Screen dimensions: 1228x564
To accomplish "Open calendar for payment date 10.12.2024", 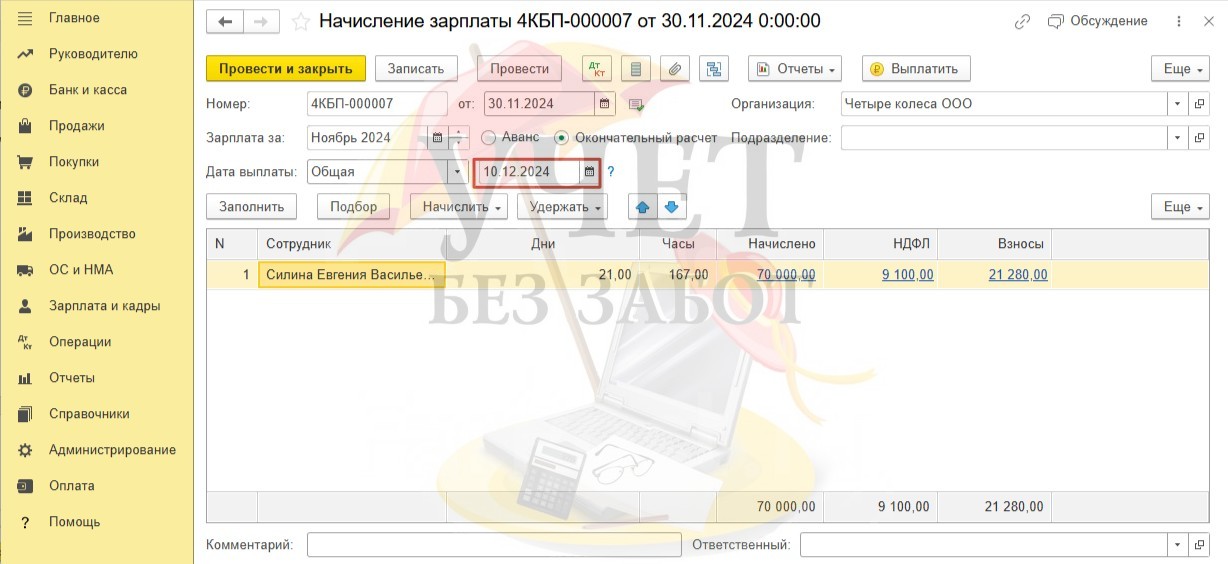I will (x=589, y=172).
